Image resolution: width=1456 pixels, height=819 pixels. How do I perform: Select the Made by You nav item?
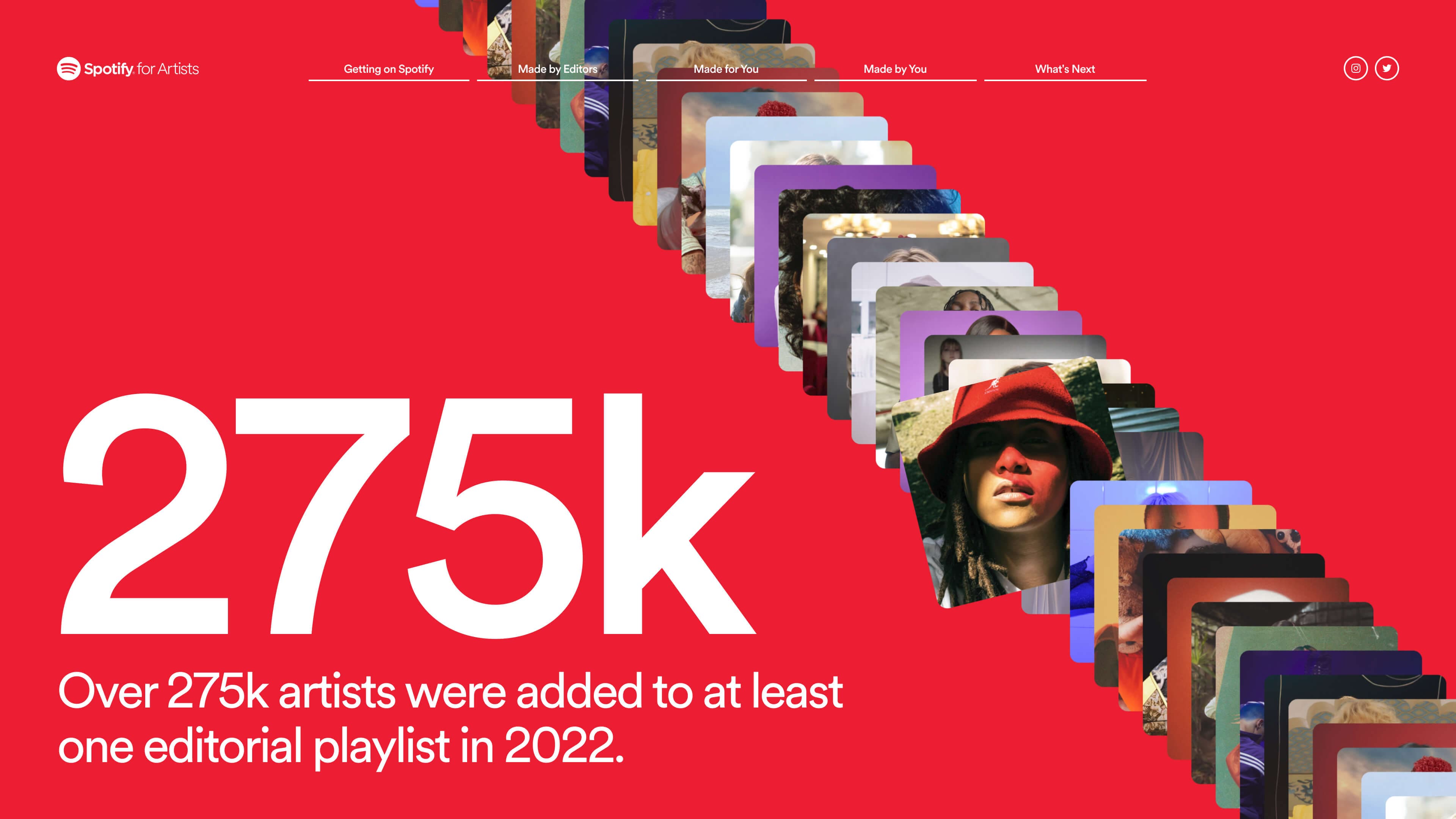point(895,69)
